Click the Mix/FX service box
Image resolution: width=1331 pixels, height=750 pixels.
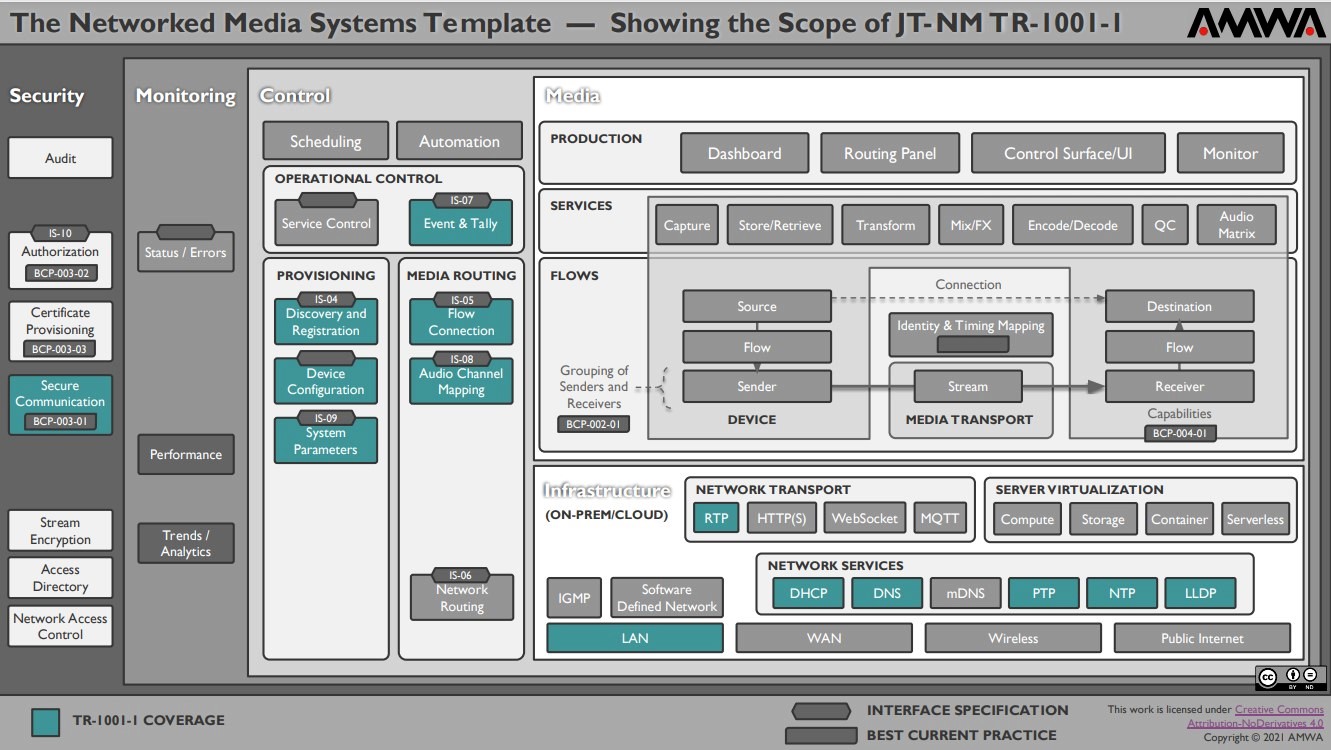coord(971,225)
